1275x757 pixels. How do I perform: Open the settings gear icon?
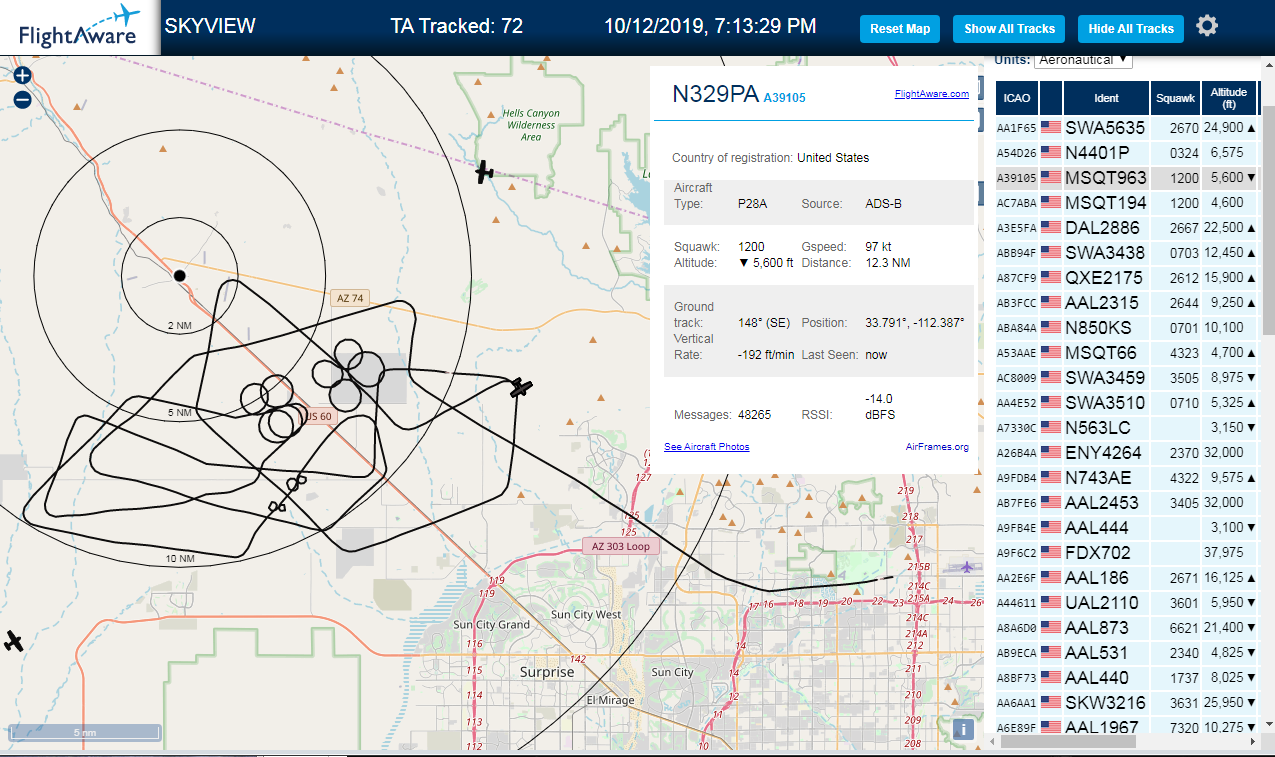(1207, 26)
